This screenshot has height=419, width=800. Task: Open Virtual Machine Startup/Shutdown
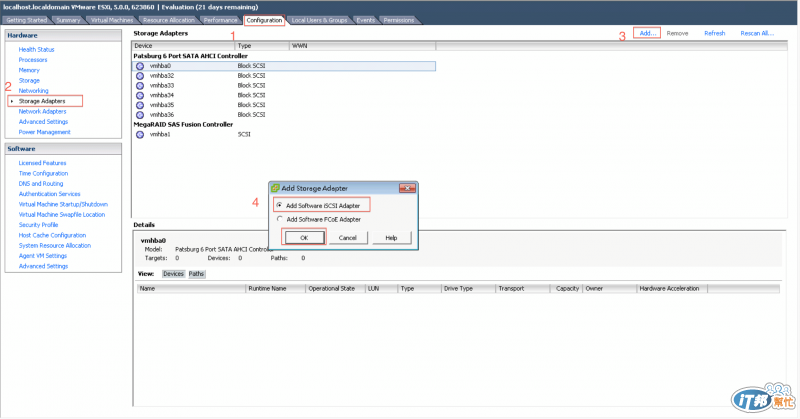pos(63,204)
